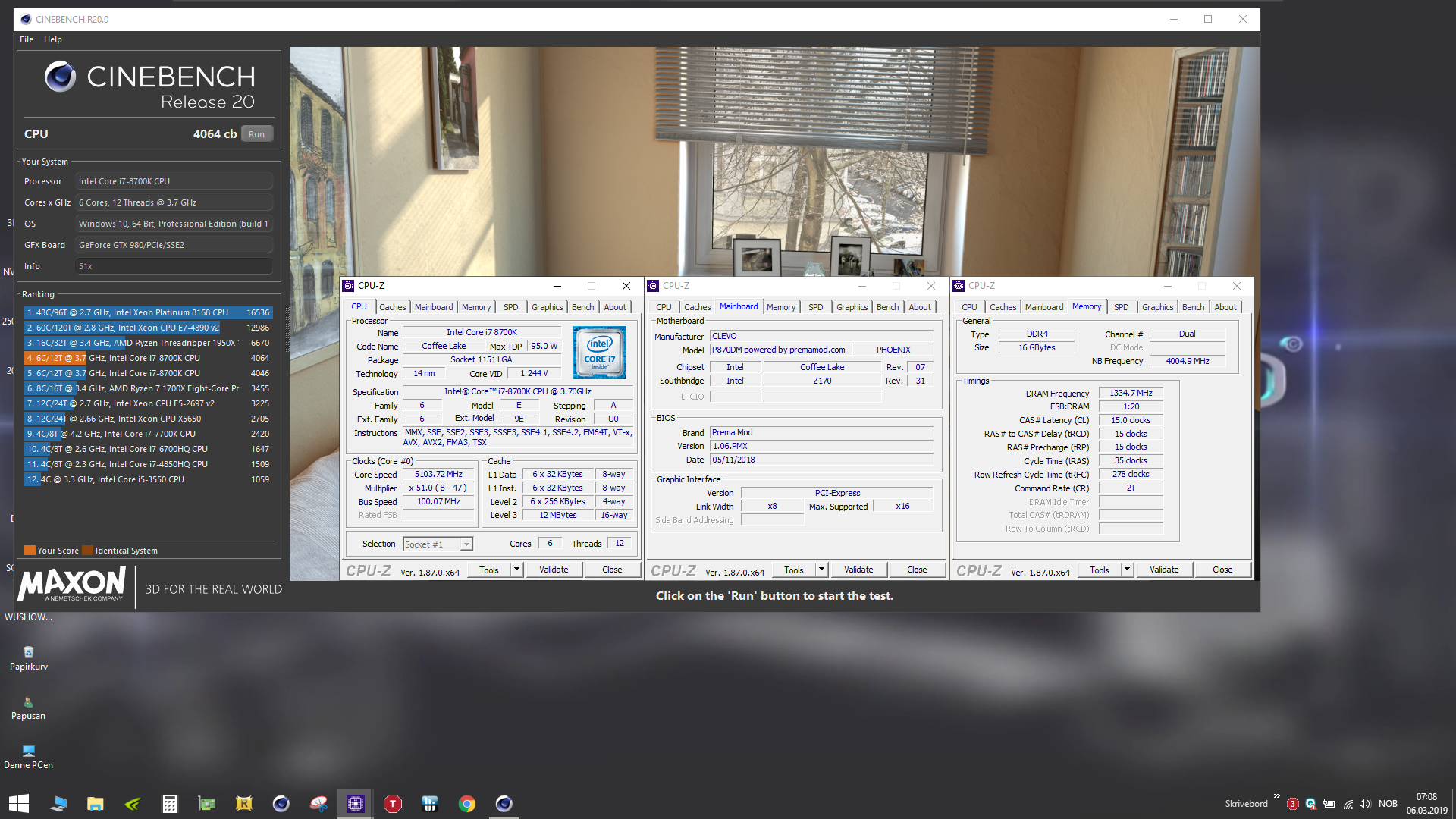Click Validate in the Memory CPU-Z window
1456x819 pixels.
1163,570
